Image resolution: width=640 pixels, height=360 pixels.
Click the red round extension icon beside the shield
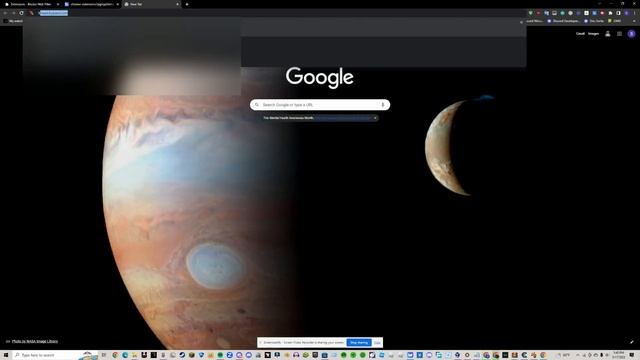point(538,13)
